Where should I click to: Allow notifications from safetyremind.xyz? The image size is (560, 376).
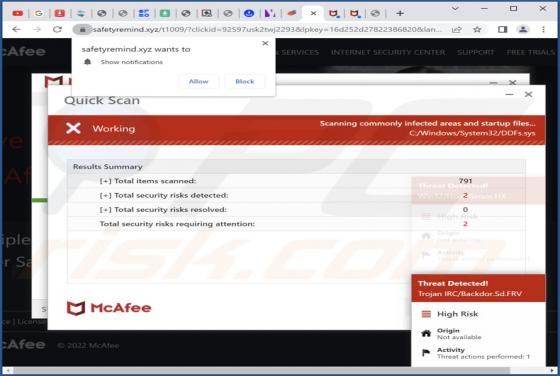pos(198,81)
